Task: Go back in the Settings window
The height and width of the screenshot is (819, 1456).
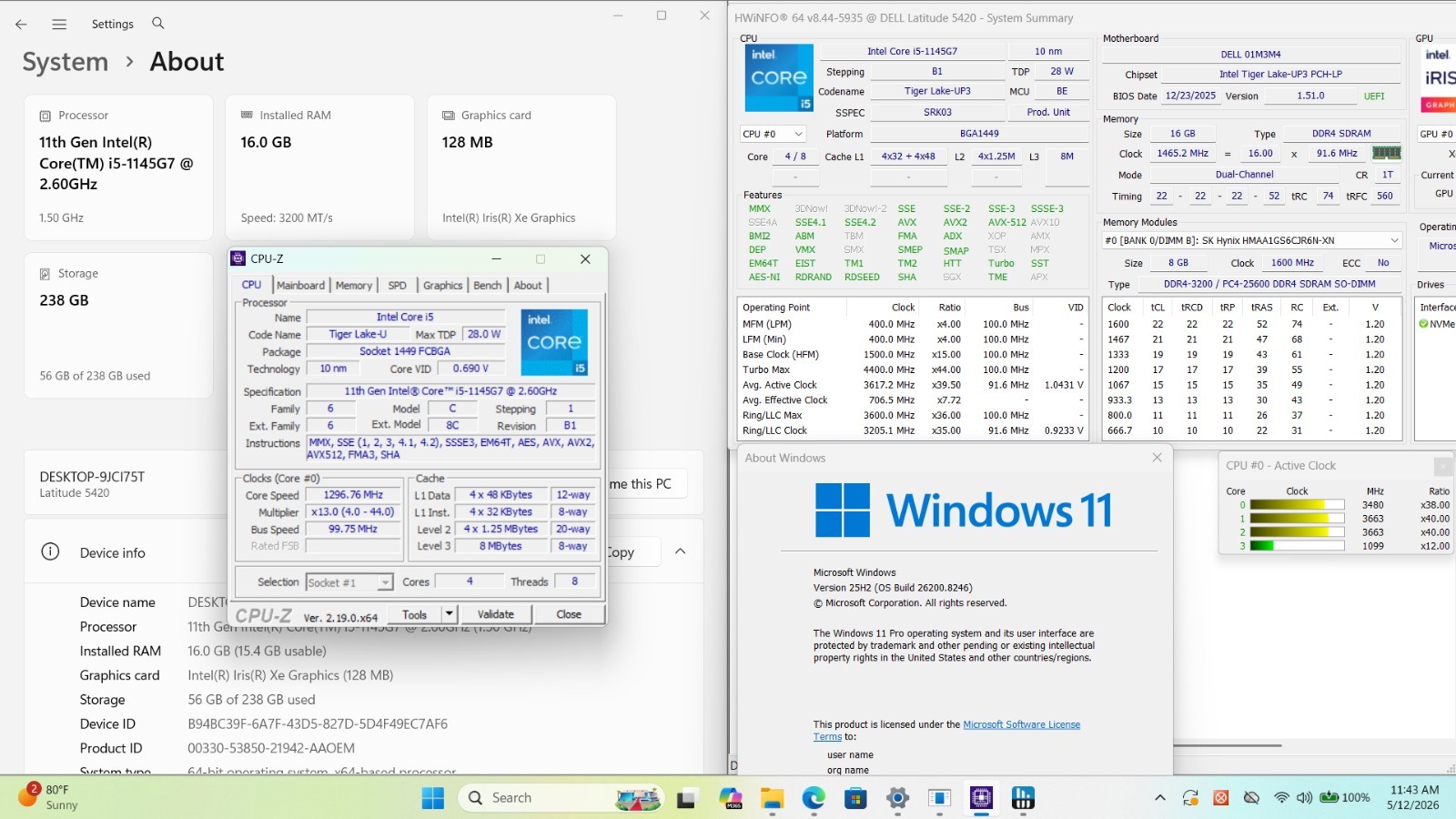Action: point(21,25)
